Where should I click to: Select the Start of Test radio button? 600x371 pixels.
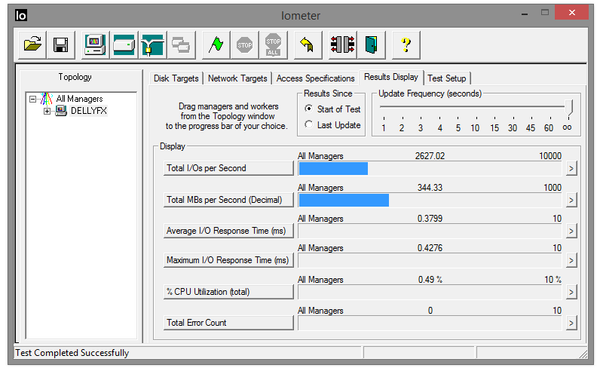308,109
